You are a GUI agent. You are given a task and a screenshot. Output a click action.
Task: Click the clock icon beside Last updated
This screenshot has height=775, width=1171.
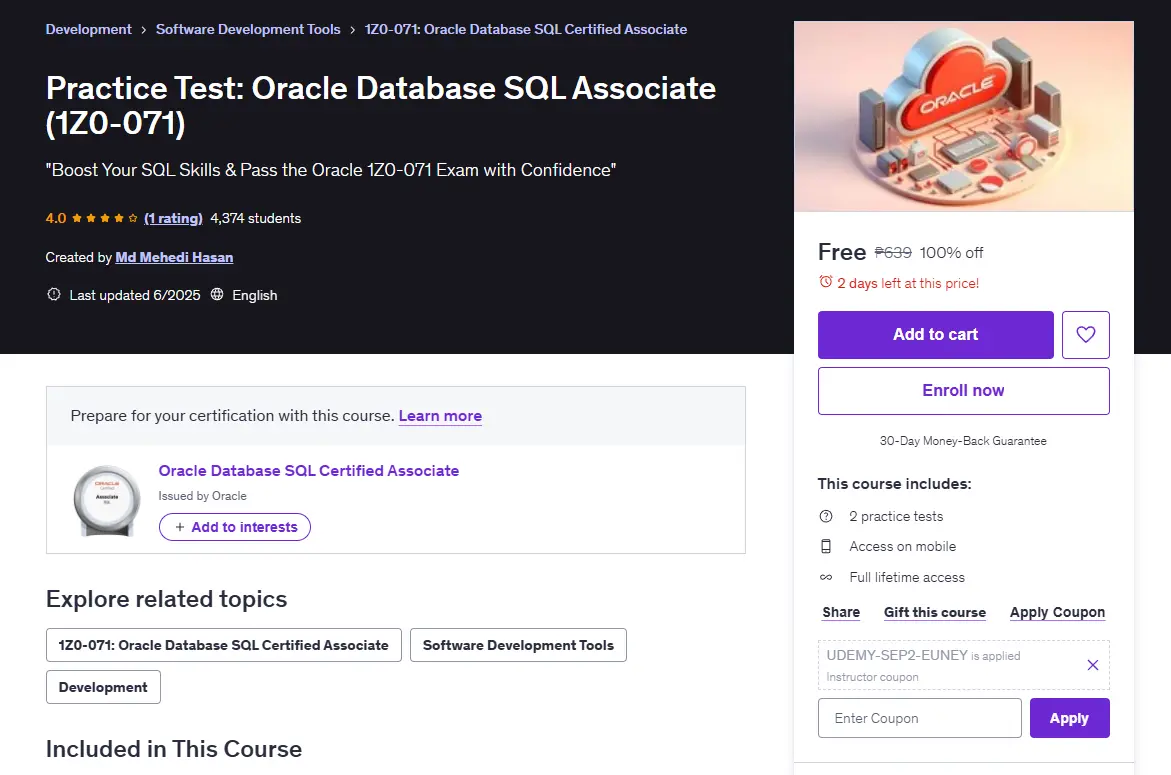tap(54, 294)
